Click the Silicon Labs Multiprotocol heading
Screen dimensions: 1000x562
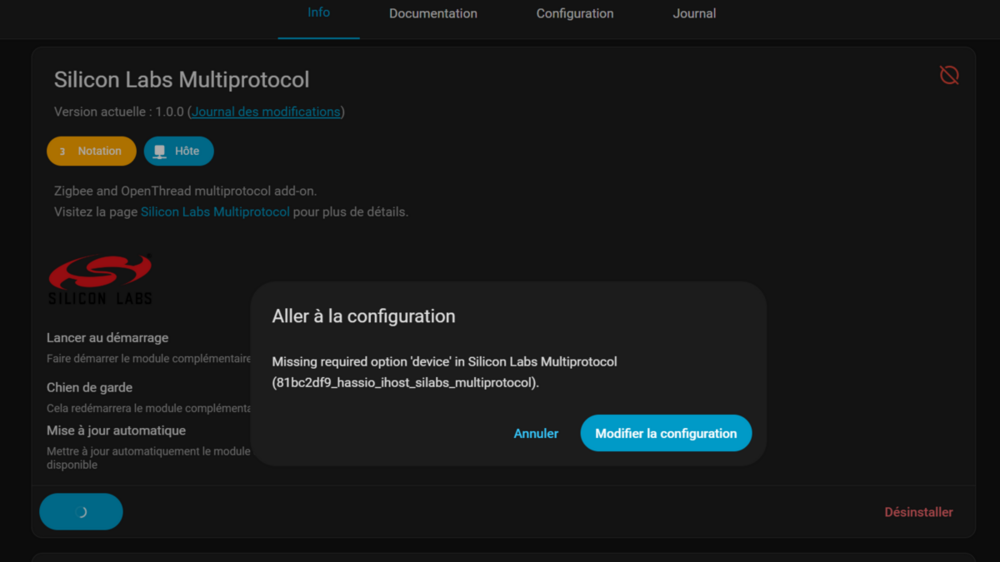(x=182, y=80)
